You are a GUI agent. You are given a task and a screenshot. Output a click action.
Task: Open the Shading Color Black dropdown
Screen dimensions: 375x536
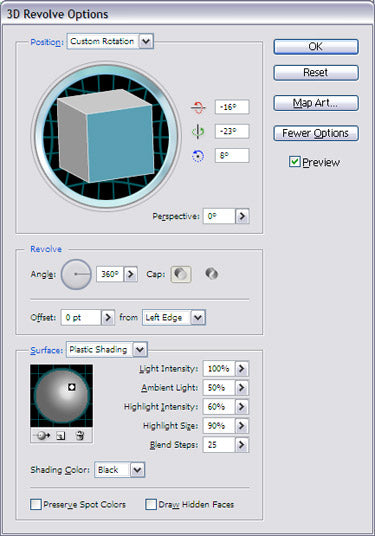pos(137,470)
